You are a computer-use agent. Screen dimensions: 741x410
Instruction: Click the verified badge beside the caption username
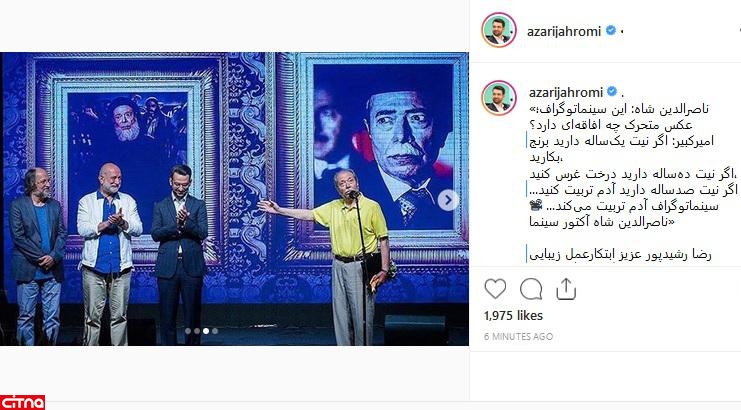[x=612, y=91]
